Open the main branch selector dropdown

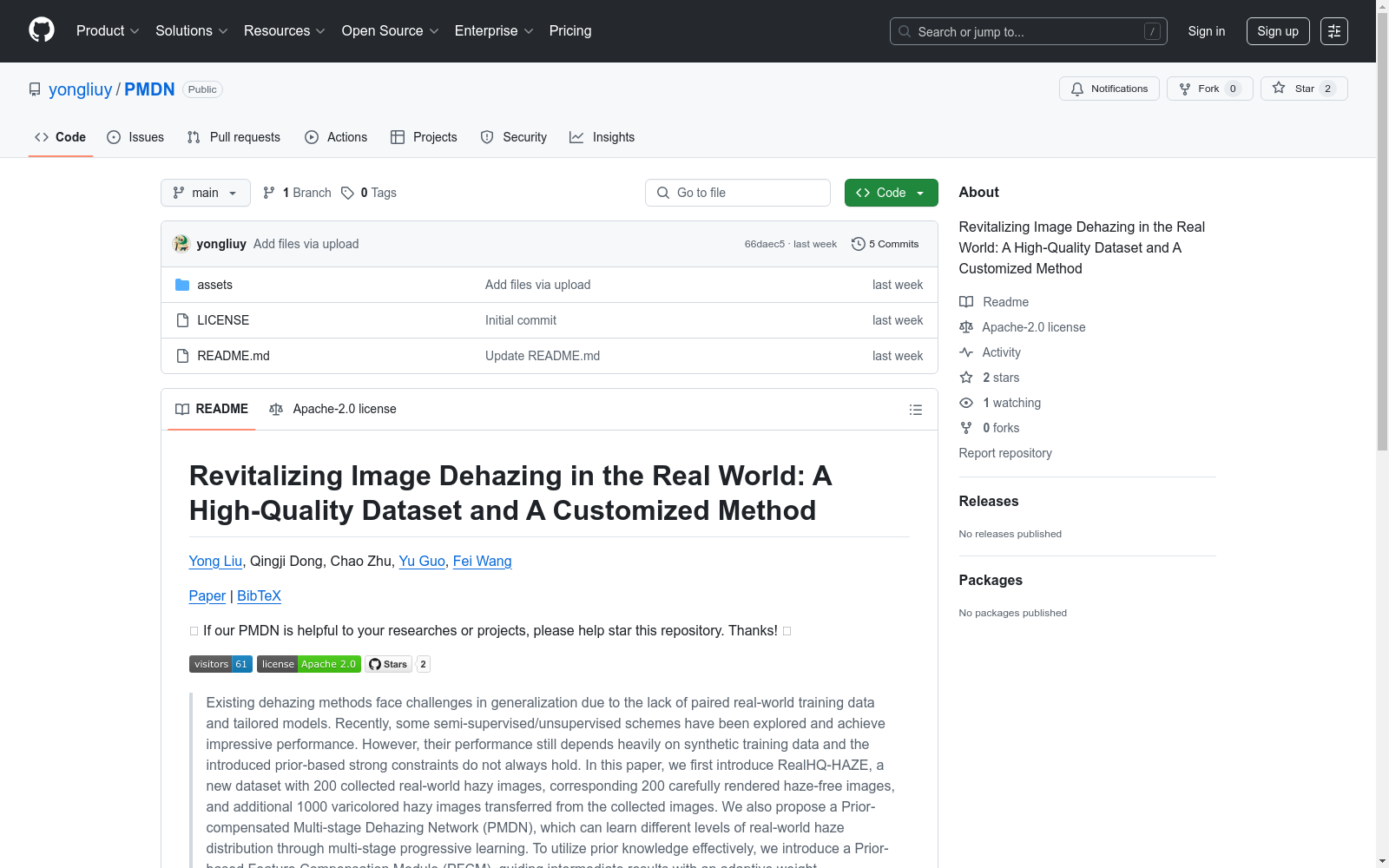coord(206,193)
